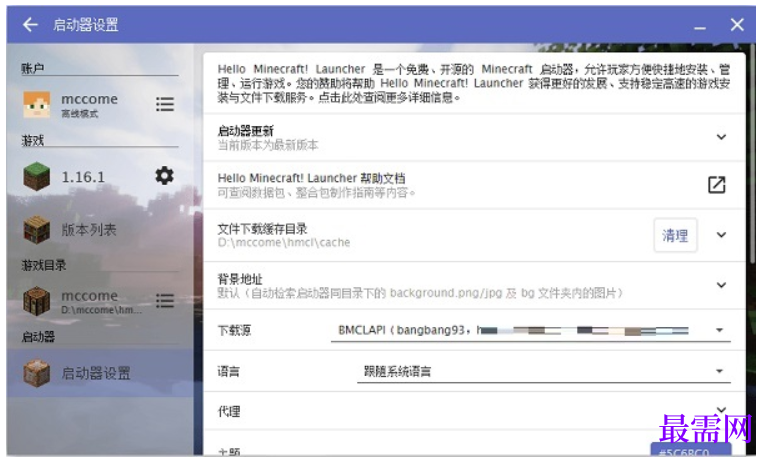Select 启动器设置 in the sidebar

coord(100,373)
